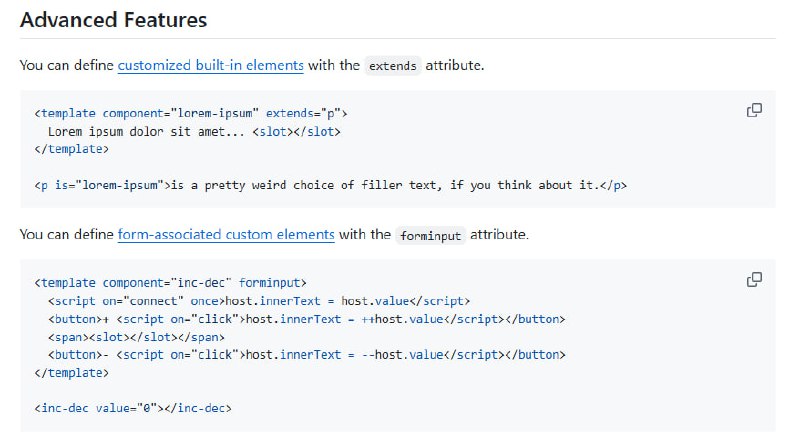800x446 pixels.
Task: Open the customized built-in elements link
Action: [210, 66]
